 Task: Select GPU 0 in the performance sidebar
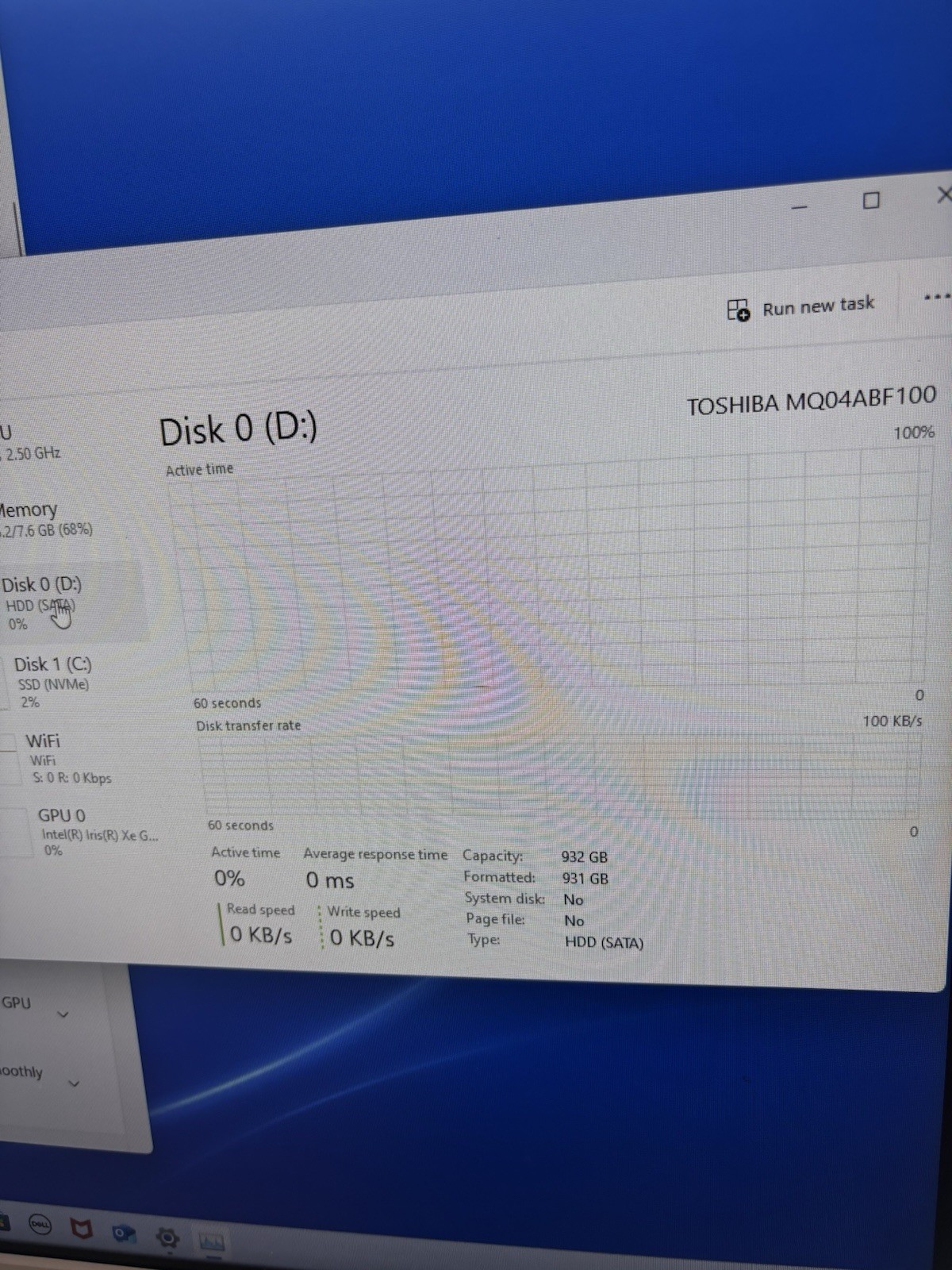[97, 832]
